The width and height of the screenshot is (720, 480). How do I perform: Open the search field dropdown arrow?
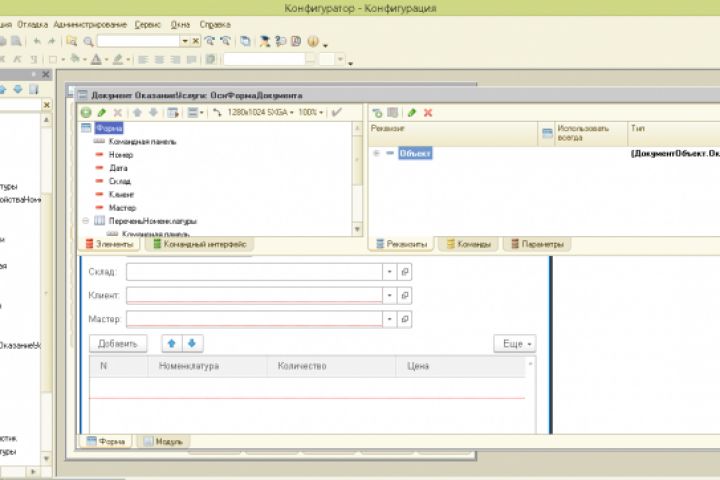(185, 41)
